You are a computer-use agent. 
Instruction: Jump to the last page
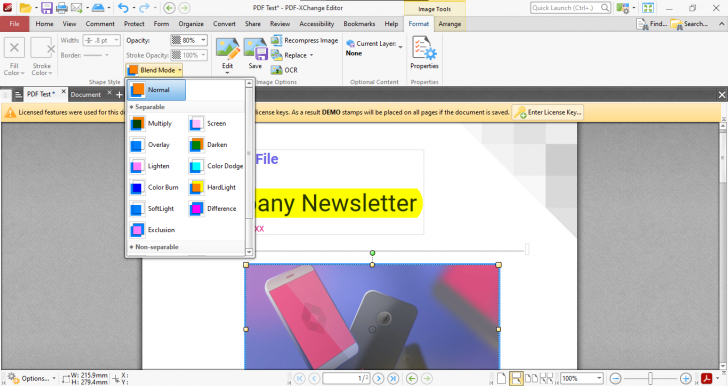coord(393,379)
